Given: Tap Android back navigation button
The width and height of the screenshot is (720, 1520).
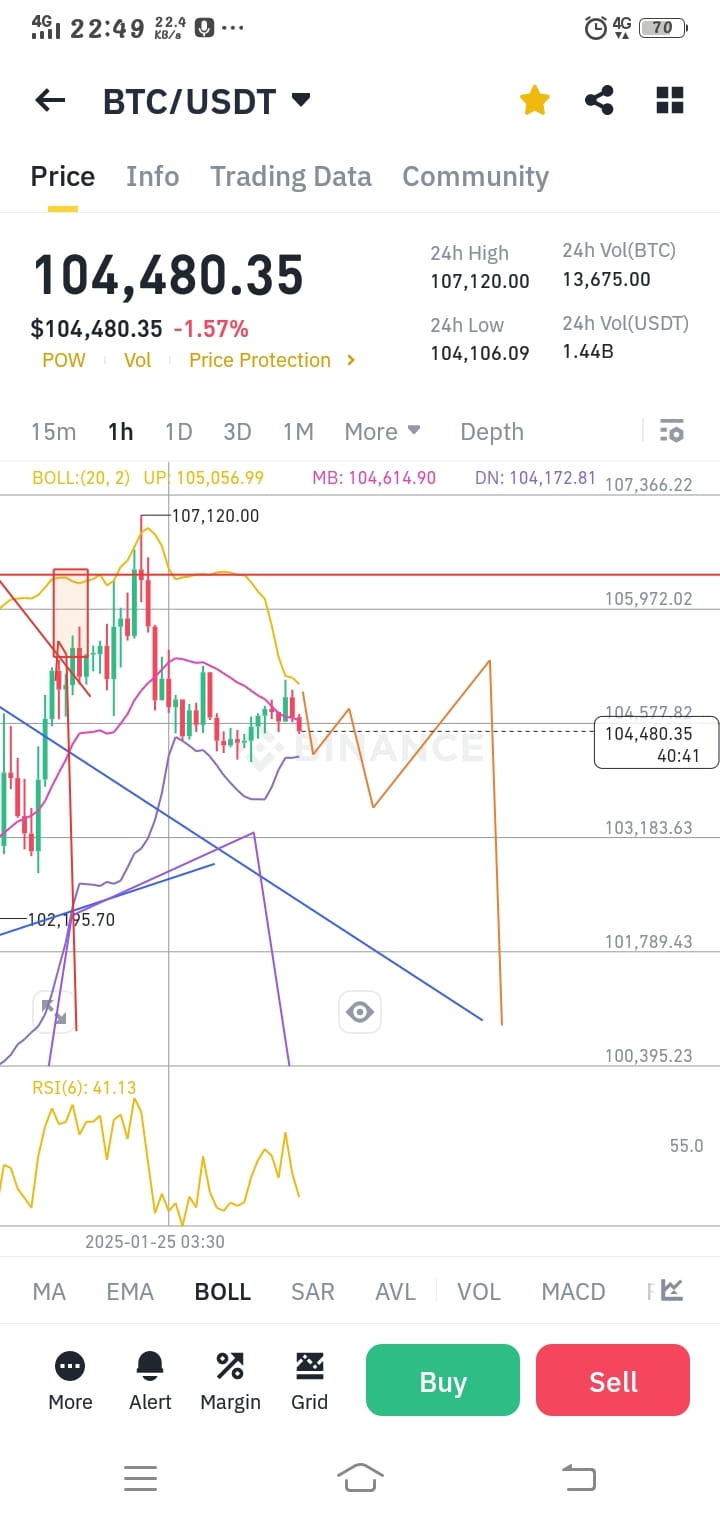Looking at the screenshot, I should (579, 1478).
